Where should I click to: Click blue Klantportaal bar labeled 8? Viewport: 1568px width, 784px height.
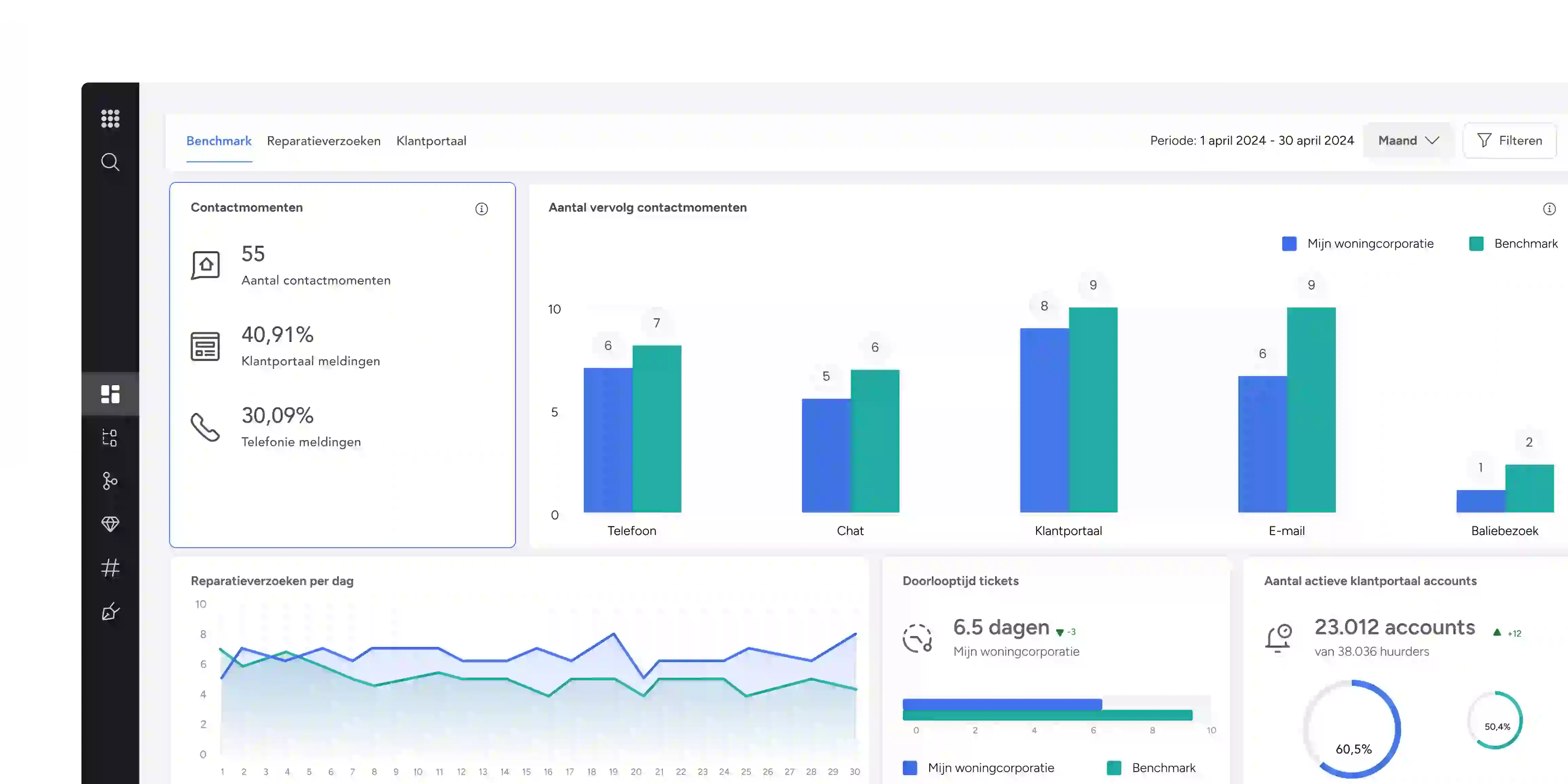1045,421
